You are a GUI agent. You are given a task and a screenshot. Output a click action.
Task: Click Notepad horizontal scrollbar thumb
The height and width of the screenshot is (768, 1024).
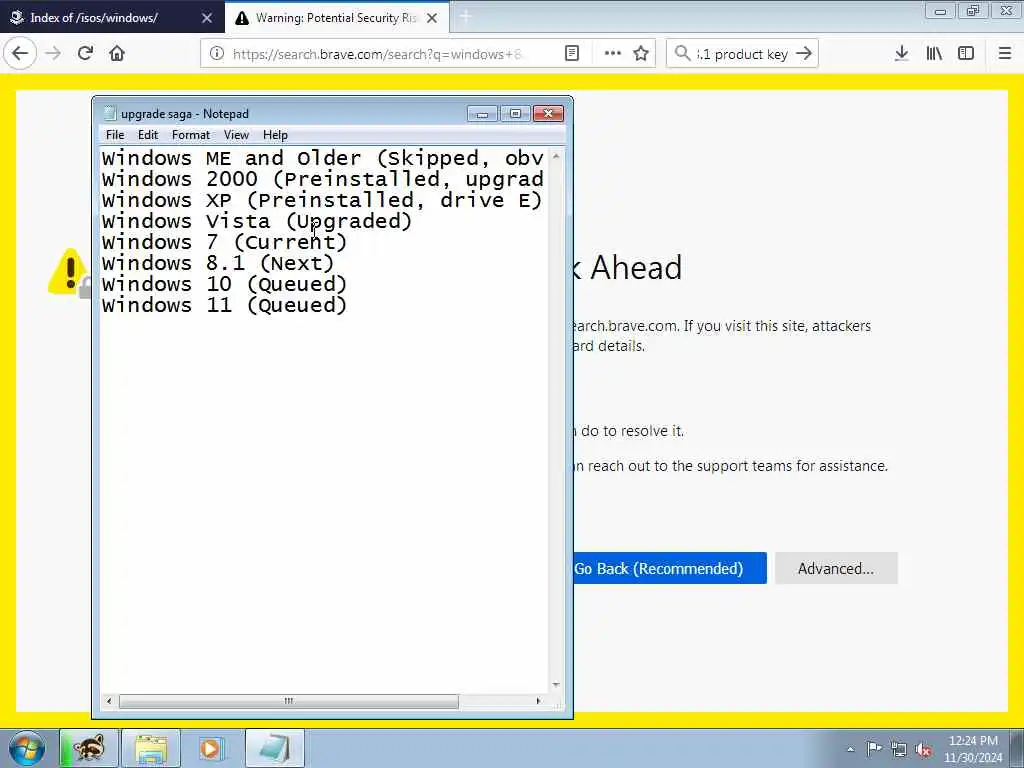[288, 701]
